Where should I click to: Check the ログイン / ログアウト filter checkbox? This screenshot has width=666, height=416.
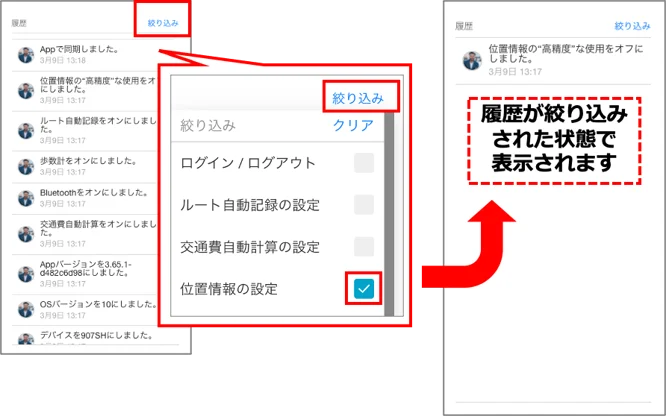(364, 163)
